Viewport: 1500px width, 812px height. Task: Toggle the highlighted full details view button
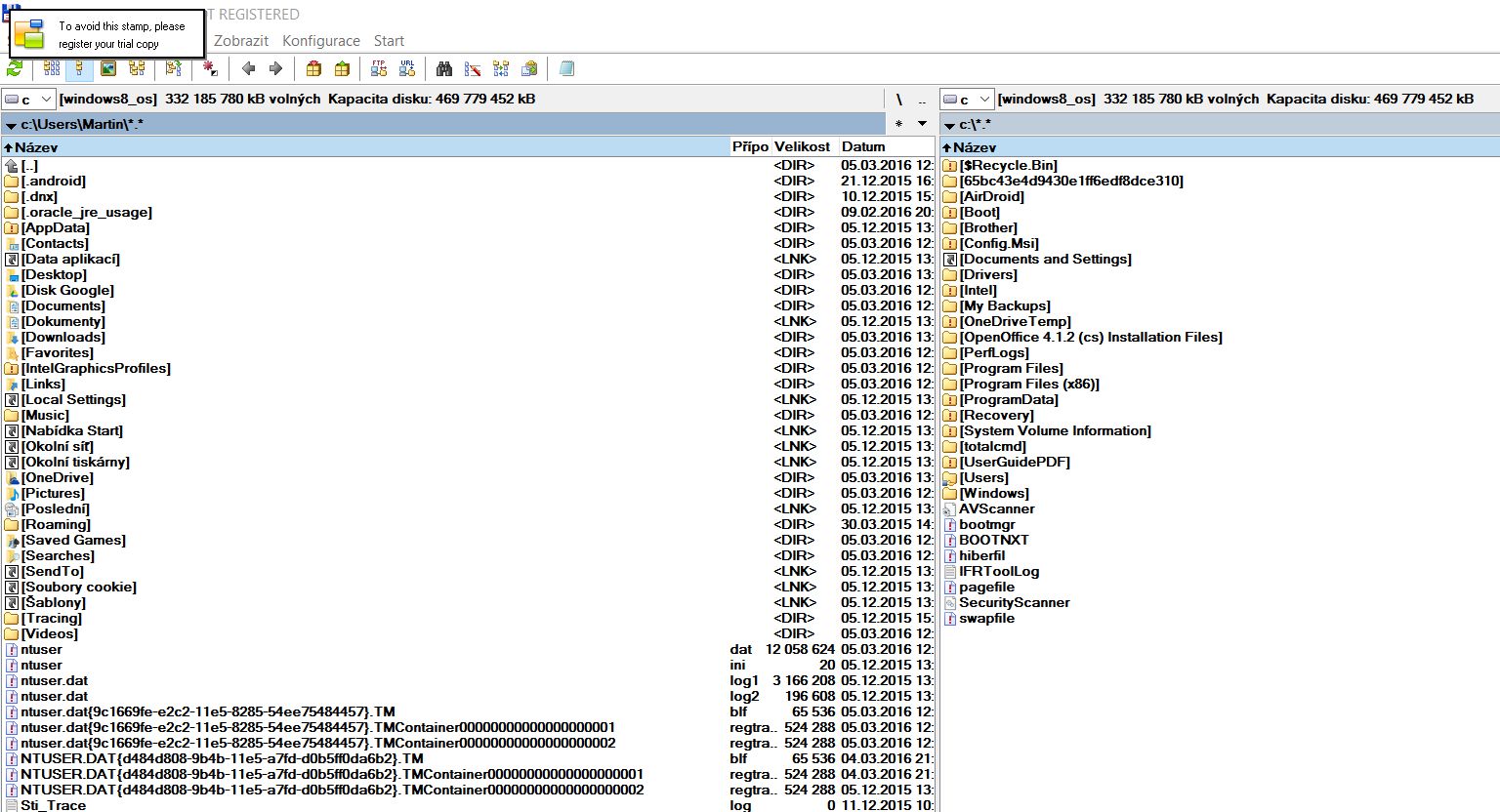79,68
